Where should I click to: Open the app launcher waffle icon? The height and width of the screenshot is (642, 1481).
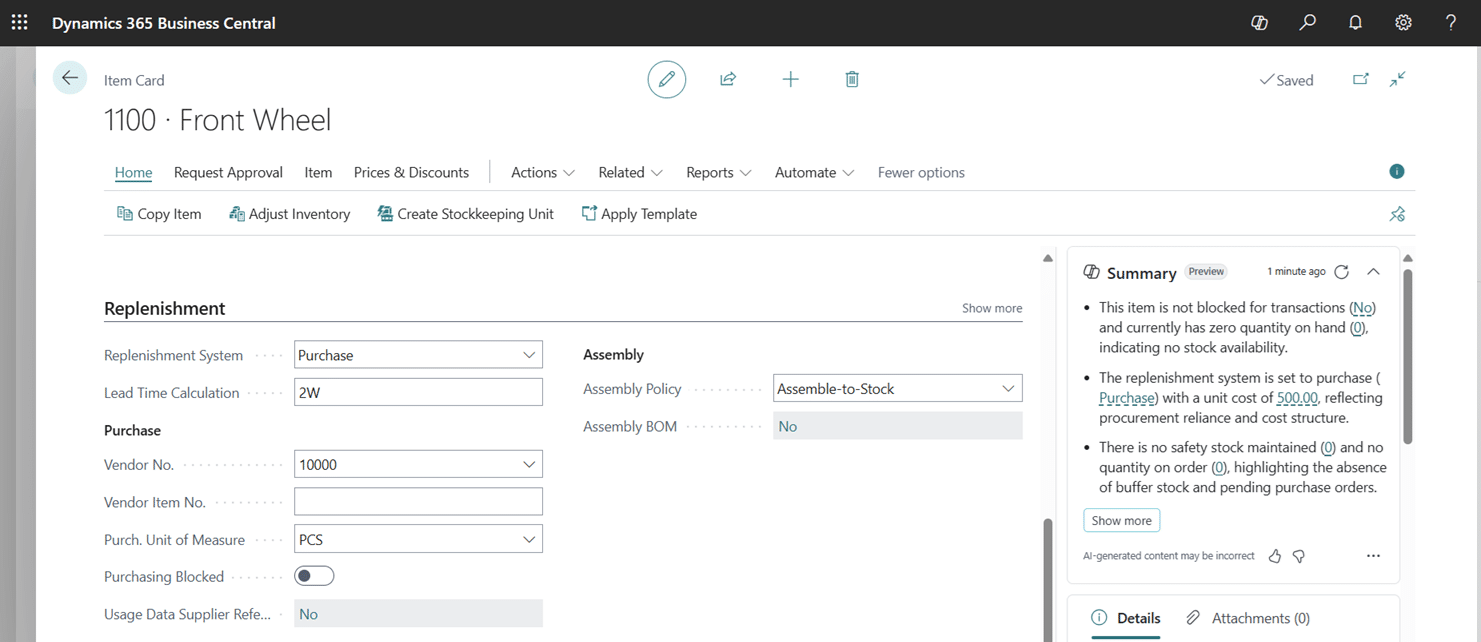(x=19, y=22)
